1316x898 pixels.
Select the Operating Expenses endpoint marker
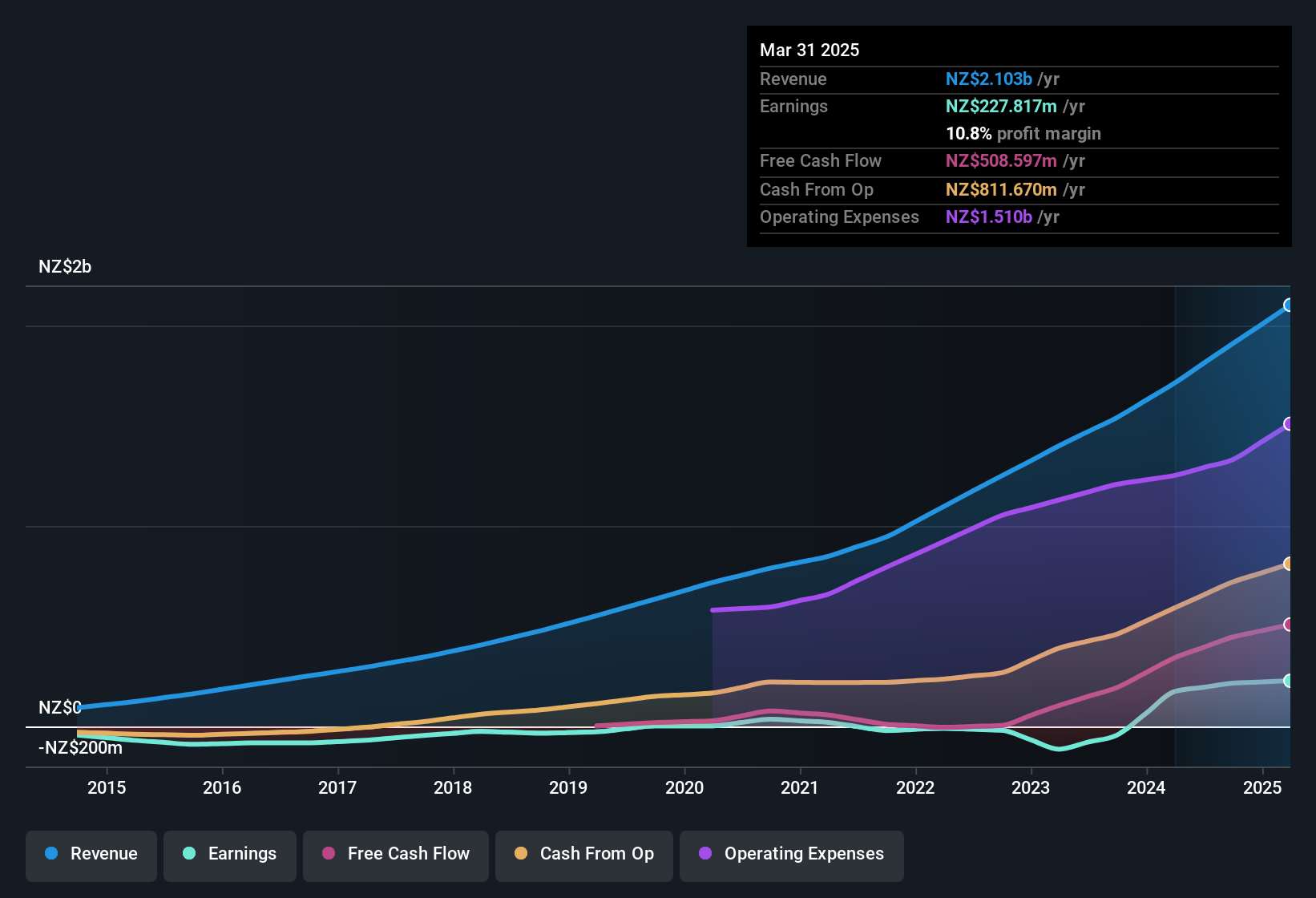1289,423
